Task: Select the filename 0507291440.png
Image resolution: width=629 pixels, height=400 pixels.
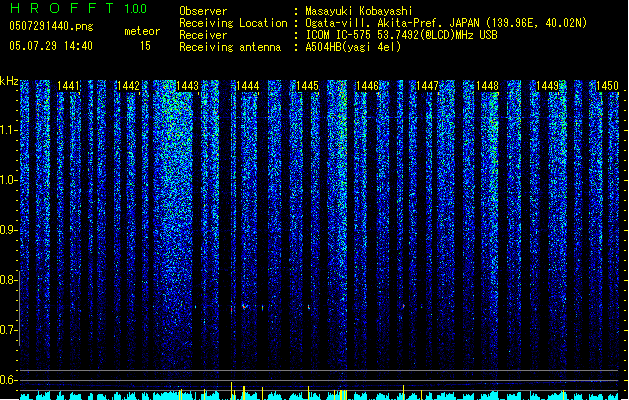Action: (x=51, y=26)
